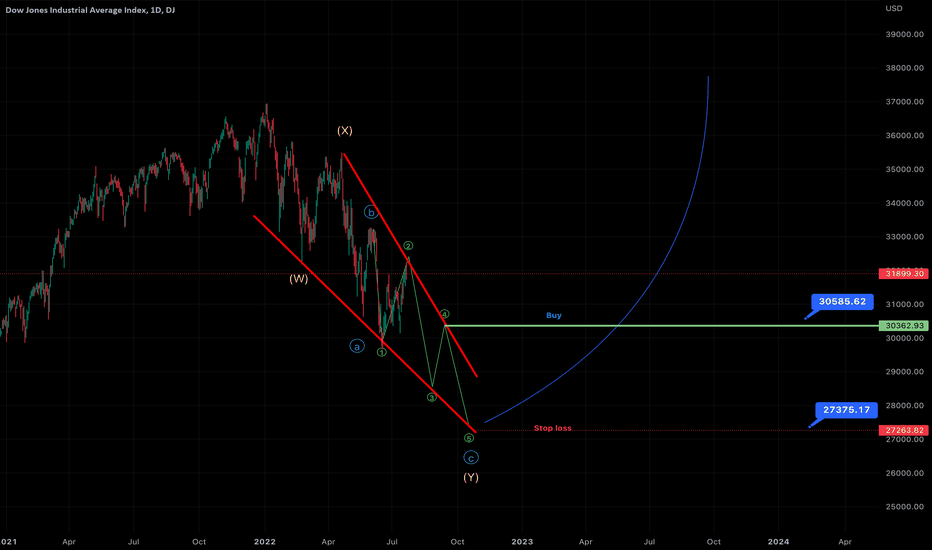Click the Dow Jones Industrial Average Index title
Screen dimensions: 932x550
pos(90,10)
